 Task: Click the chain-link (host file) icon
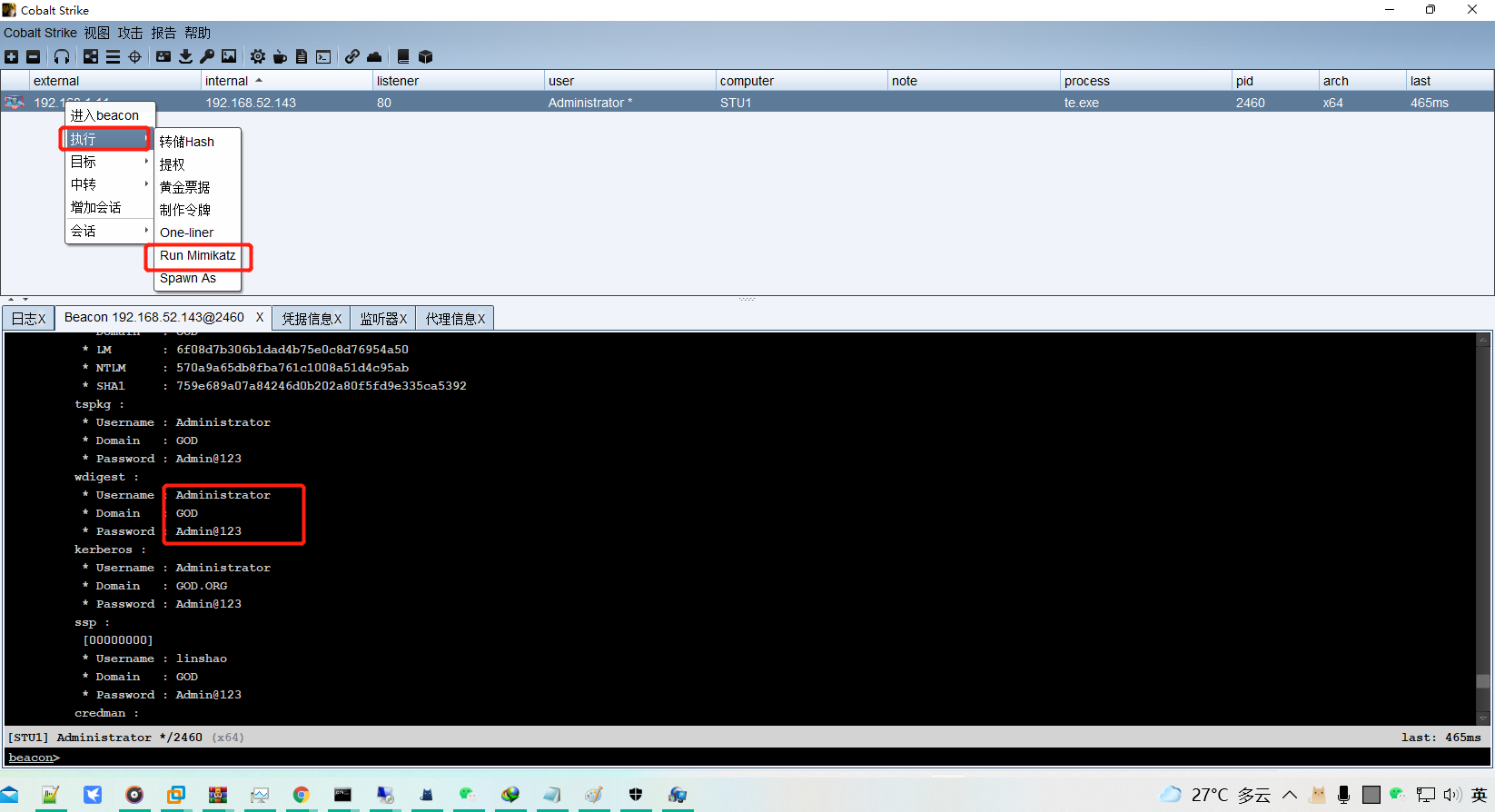click(x=352, y=56)
